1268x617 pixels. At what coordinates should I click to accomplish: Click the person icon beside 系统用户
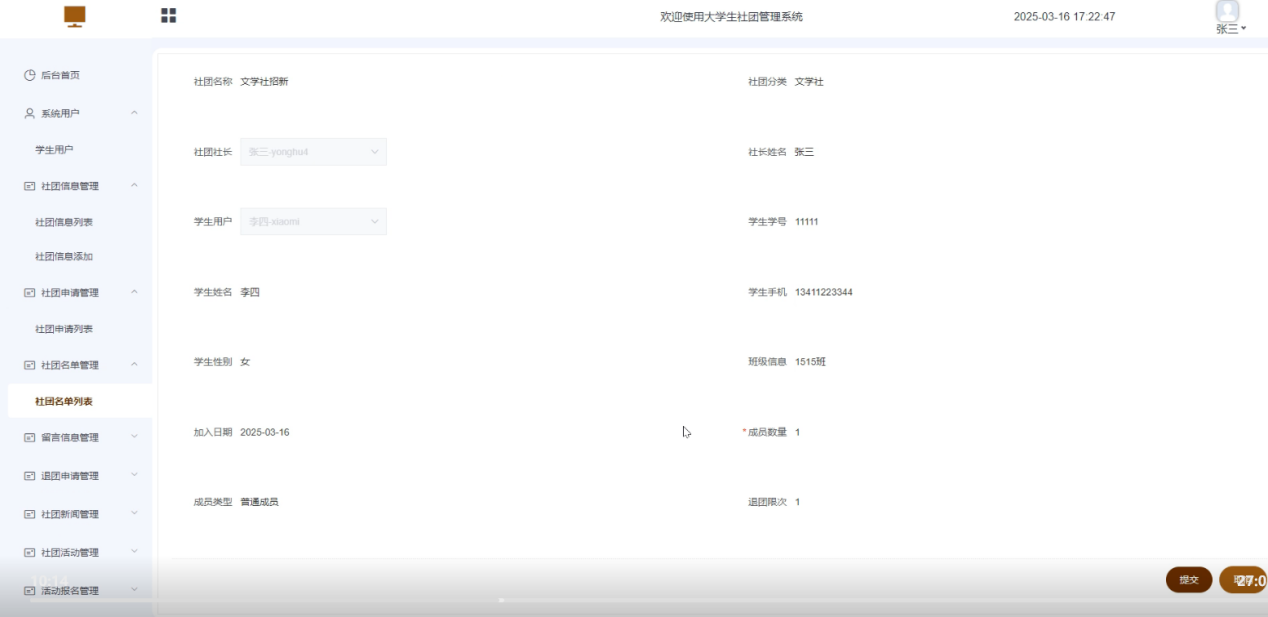point(30,113)
